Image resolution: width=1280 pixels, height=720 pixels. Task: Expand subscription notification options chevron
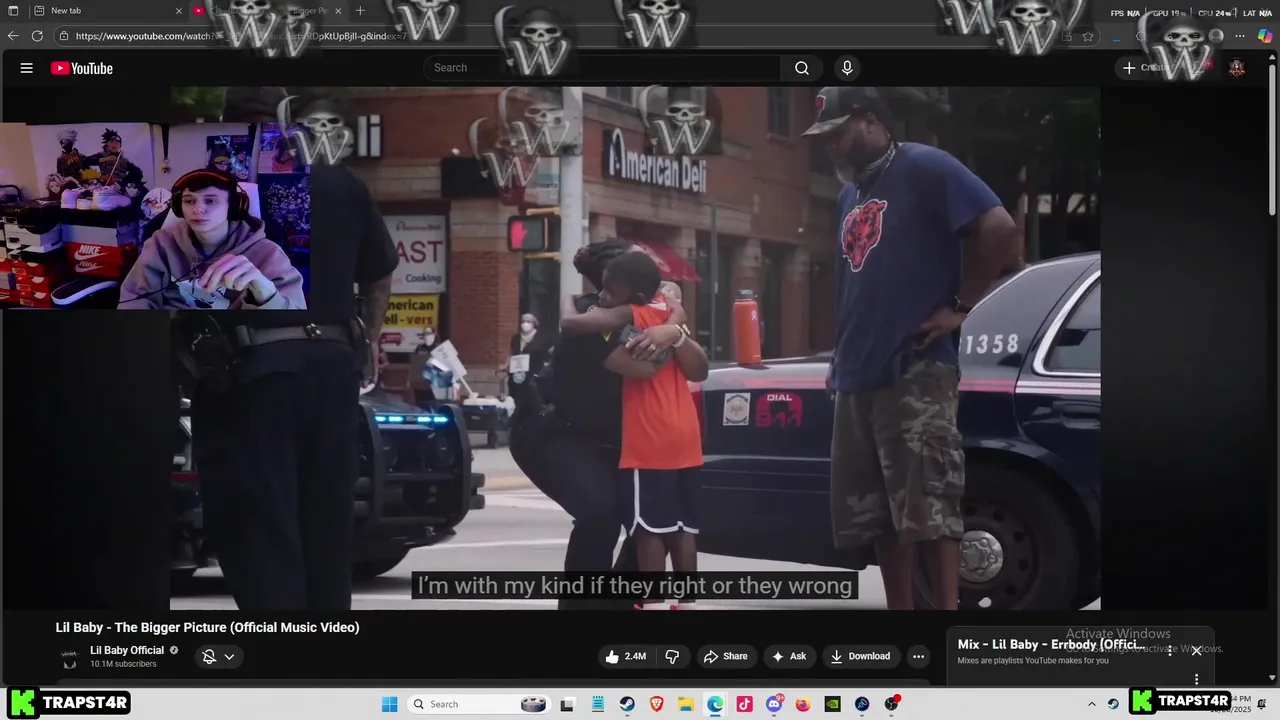click(x=229, y=657)
